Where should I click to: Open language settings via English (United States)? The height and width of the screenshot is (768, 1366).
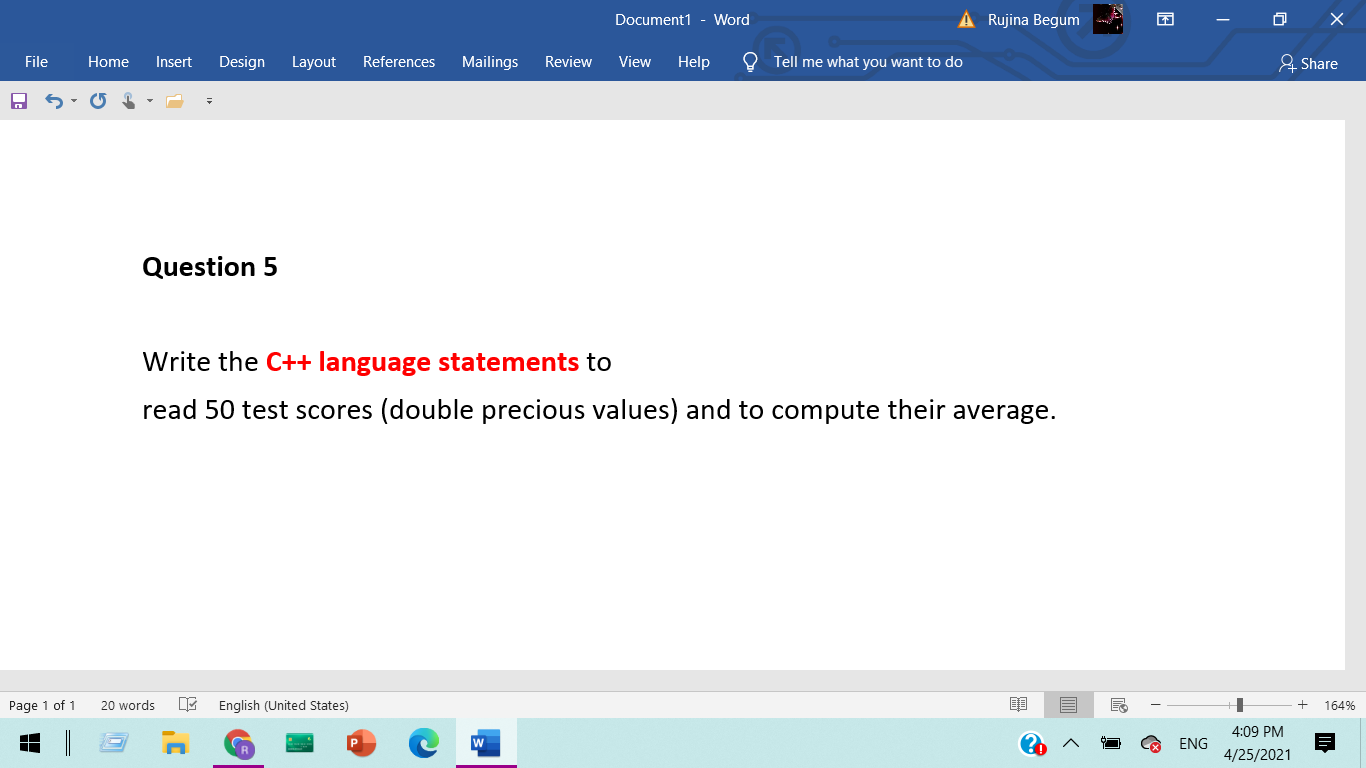click(x=283, y=705)
